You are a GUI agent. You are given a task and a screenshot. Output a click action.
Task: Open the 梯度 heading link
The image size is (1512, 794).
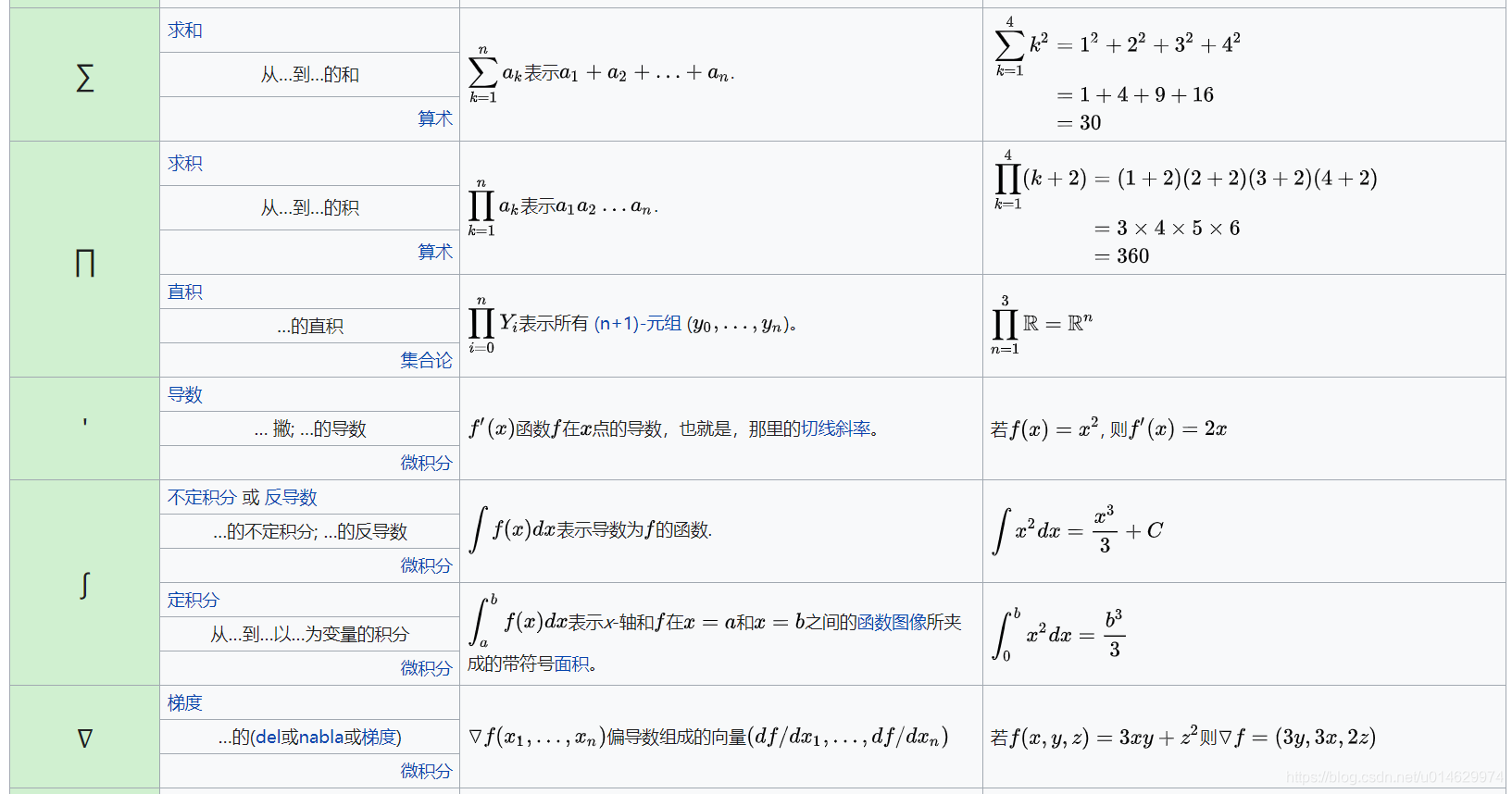click(185, 702)
